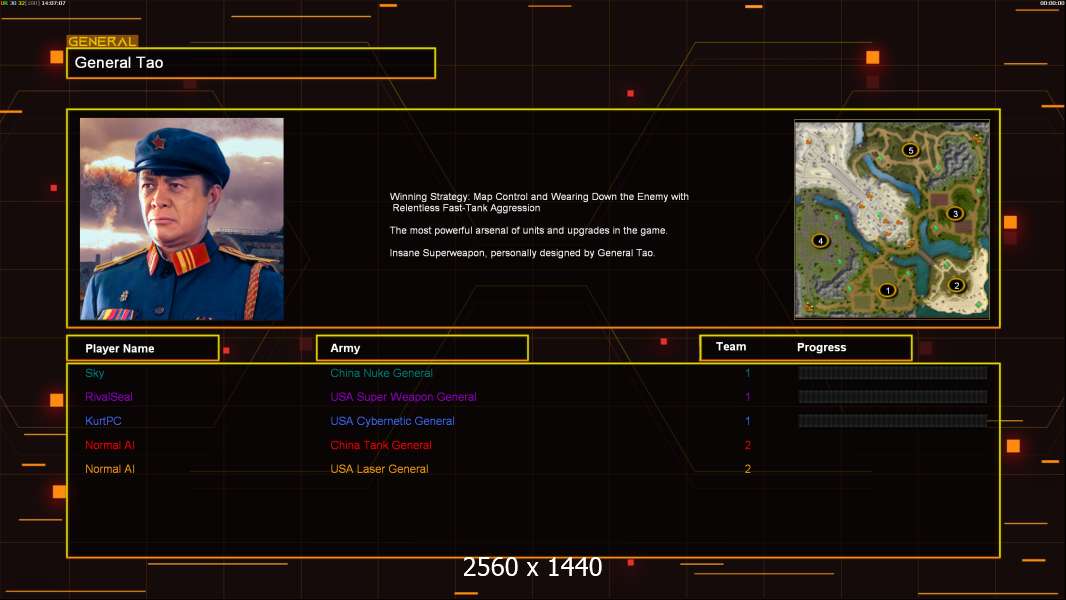Click the General Tao portrait image

182,219
